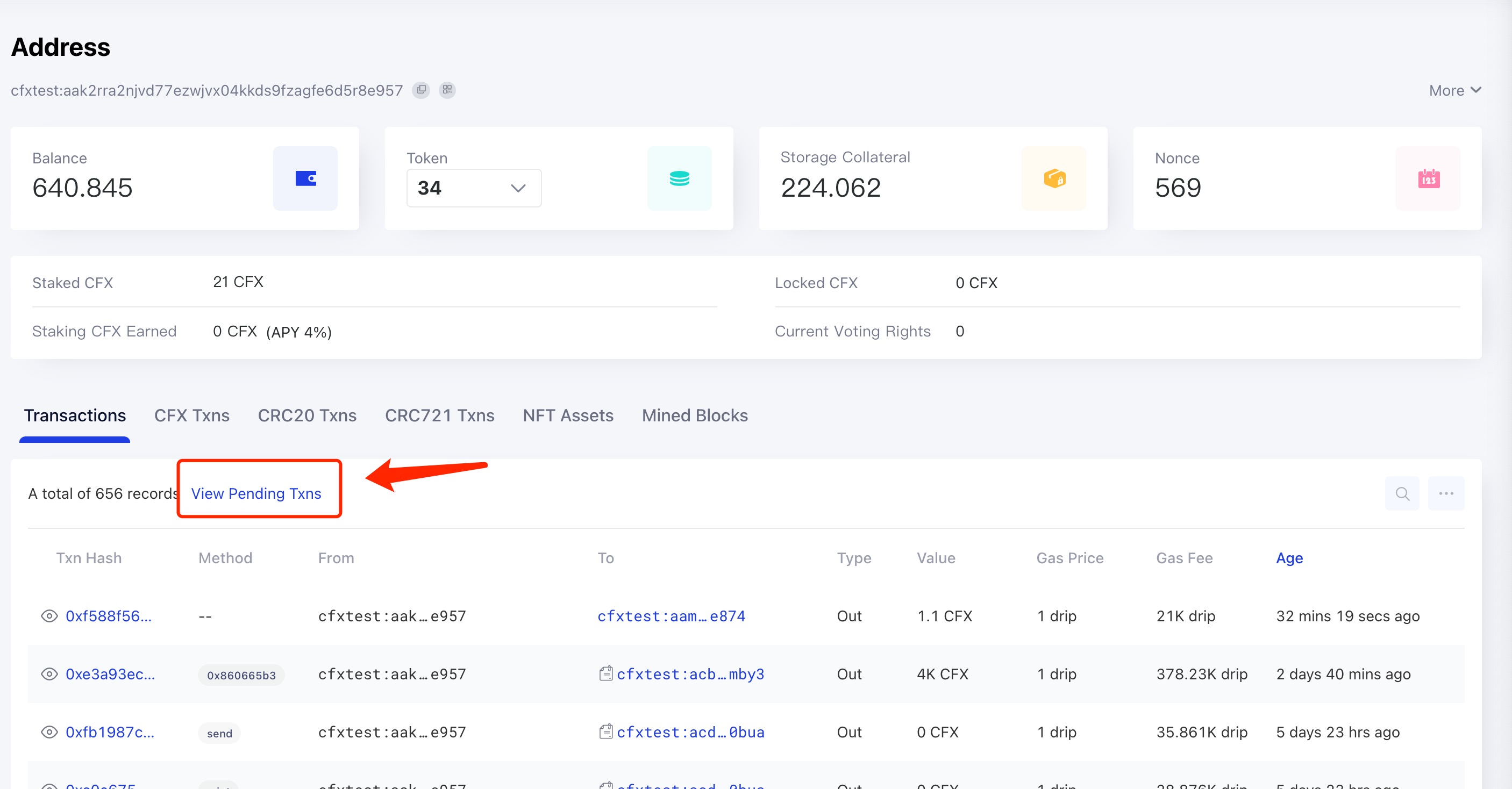Sort by the Age column header
The image size is (1512, 789).
(1289, 558)
